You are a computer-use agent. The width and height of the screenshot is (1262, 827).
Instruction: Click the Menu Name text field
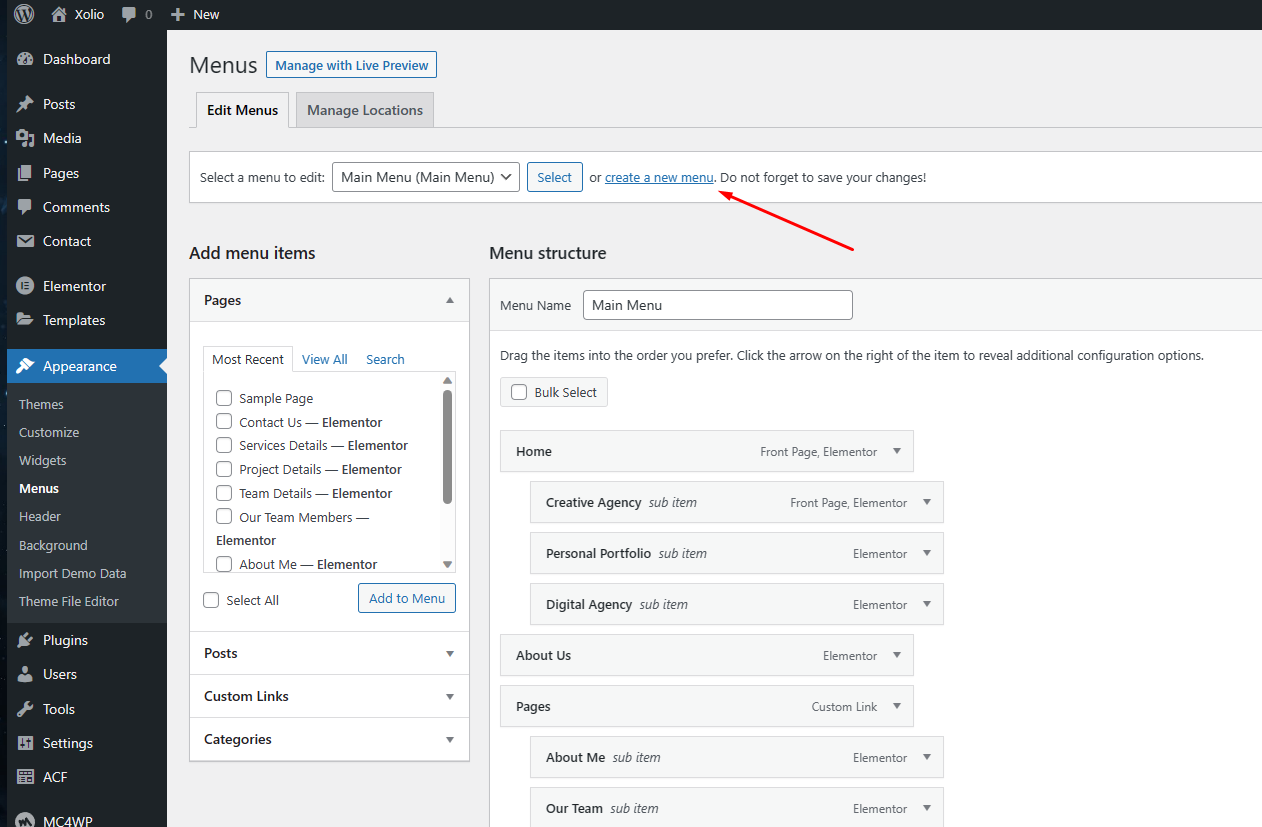(x=717, y=305)
